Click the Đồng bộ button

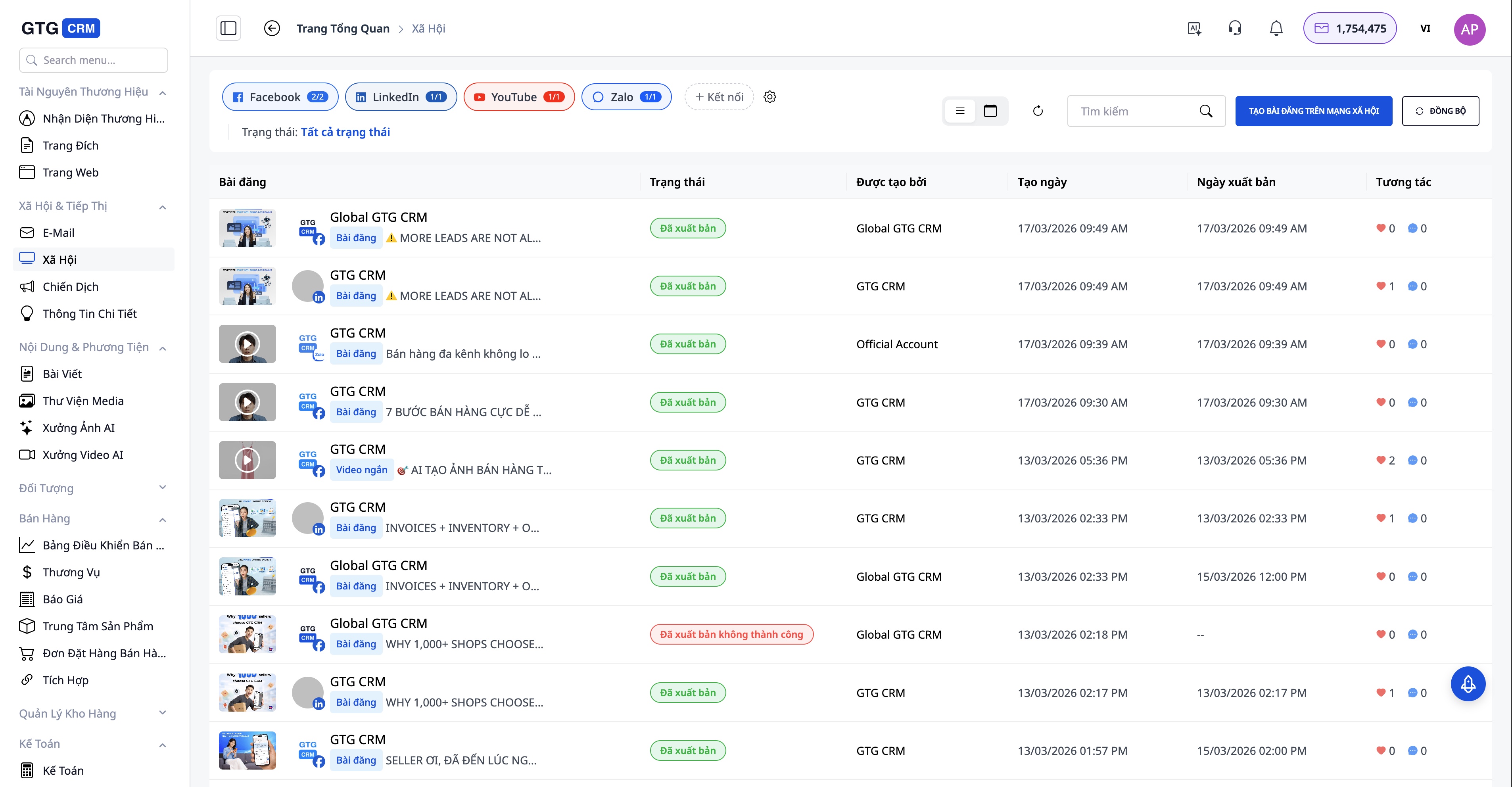pyautogui.click(x=1440, y=111)
